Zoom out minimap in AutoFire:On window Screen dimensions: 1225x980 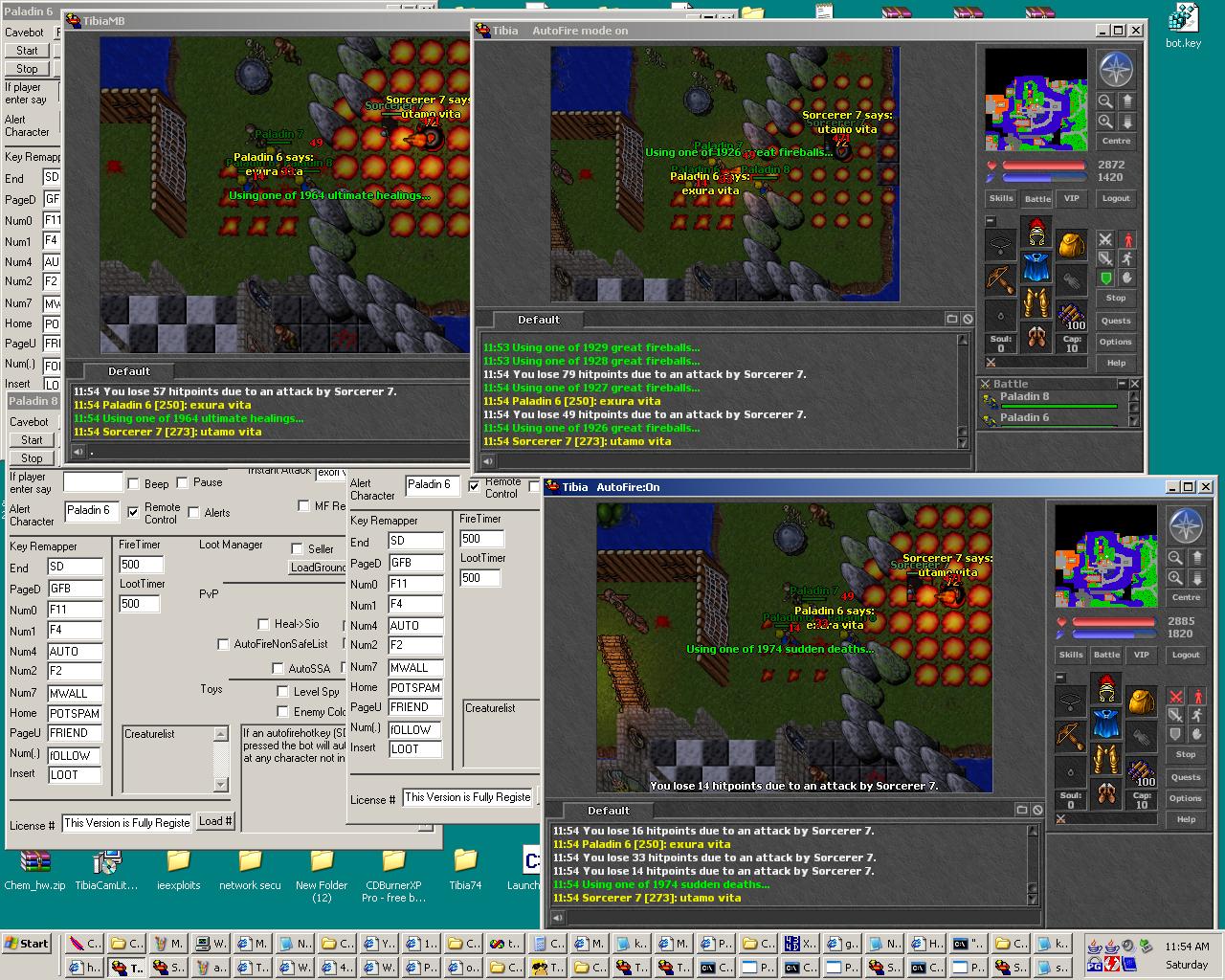(1175, 557)
